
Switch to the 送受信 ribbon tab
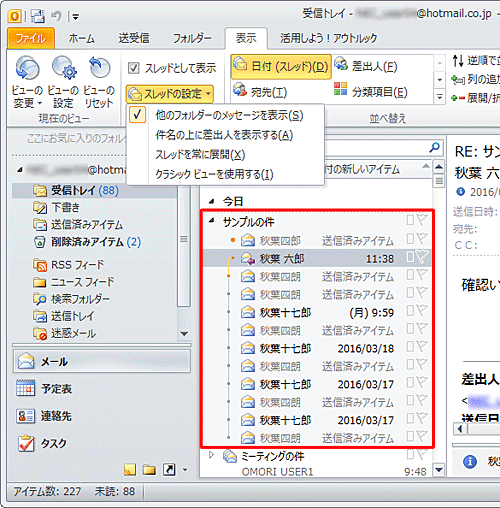134,39
